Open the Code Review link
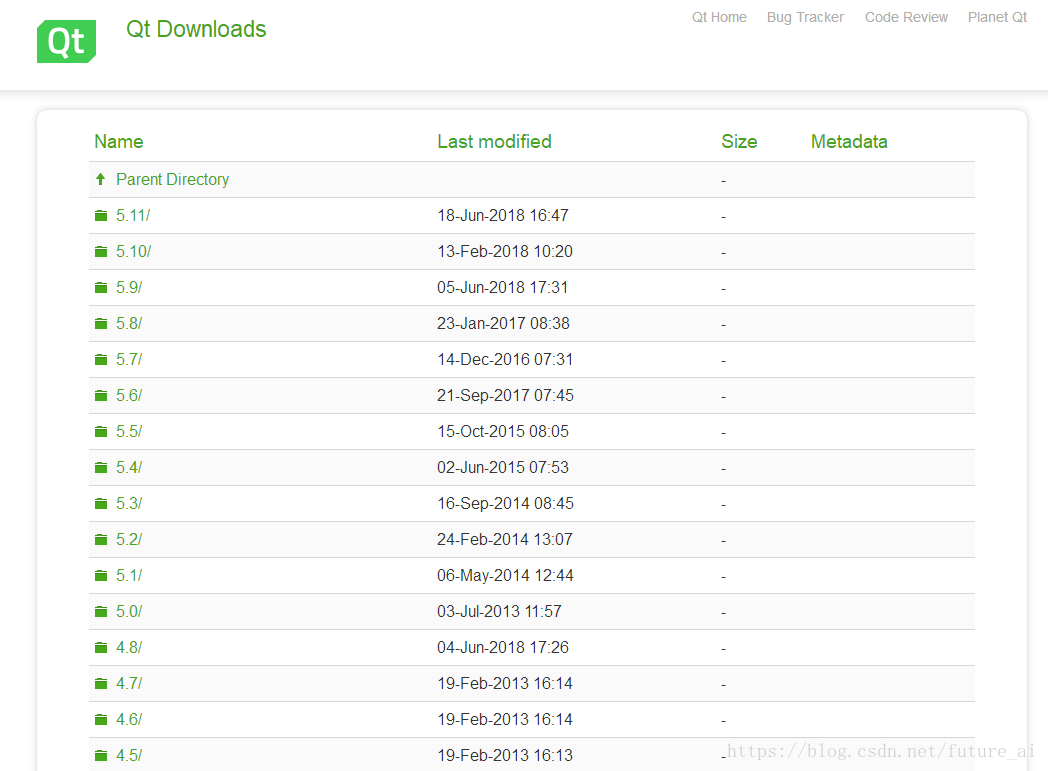Screen dimensions: 1048x771 click(x=906, y=17)
